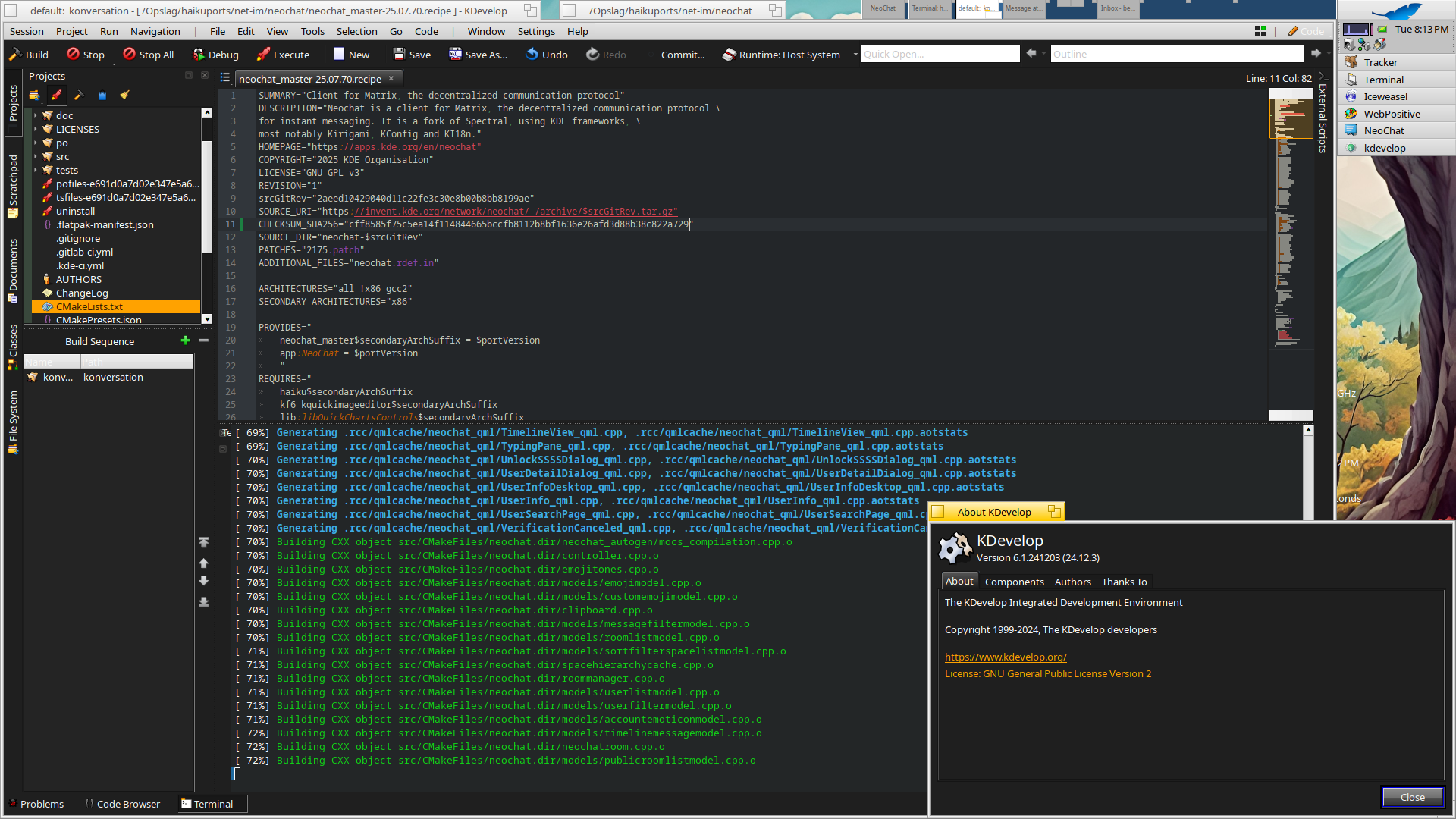
Task: Open the GNU General Public License link
Action: (1048, 673)
